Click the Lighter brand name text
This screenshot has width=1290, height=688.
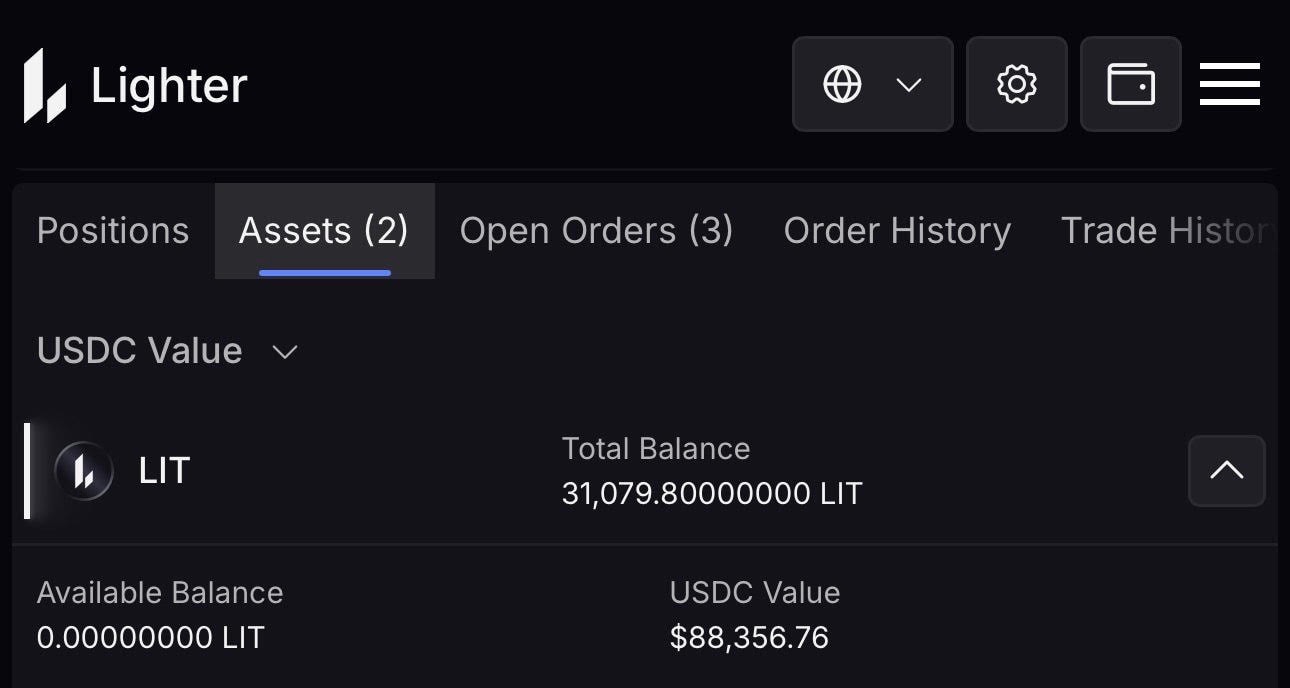(x=169, y=86)
